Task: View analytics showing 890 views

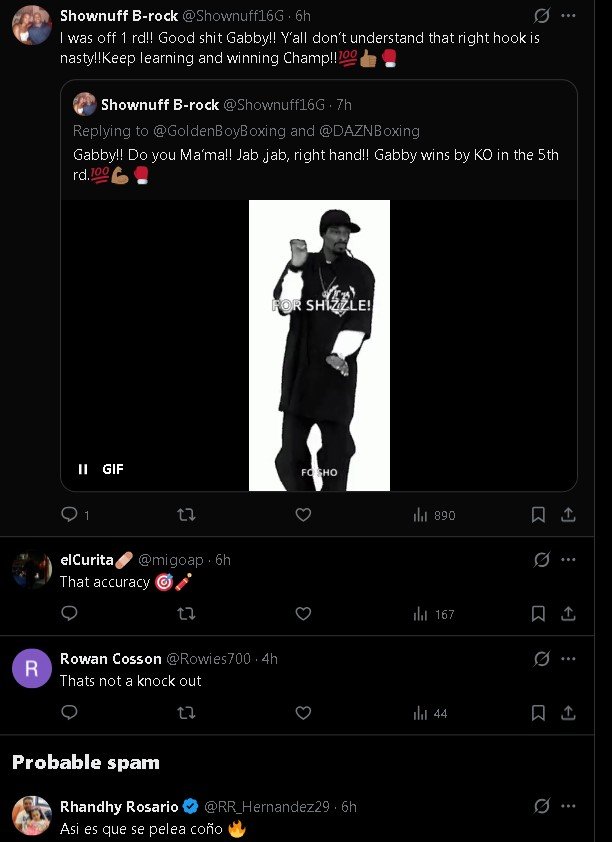Action: click(x=434, y=515)
